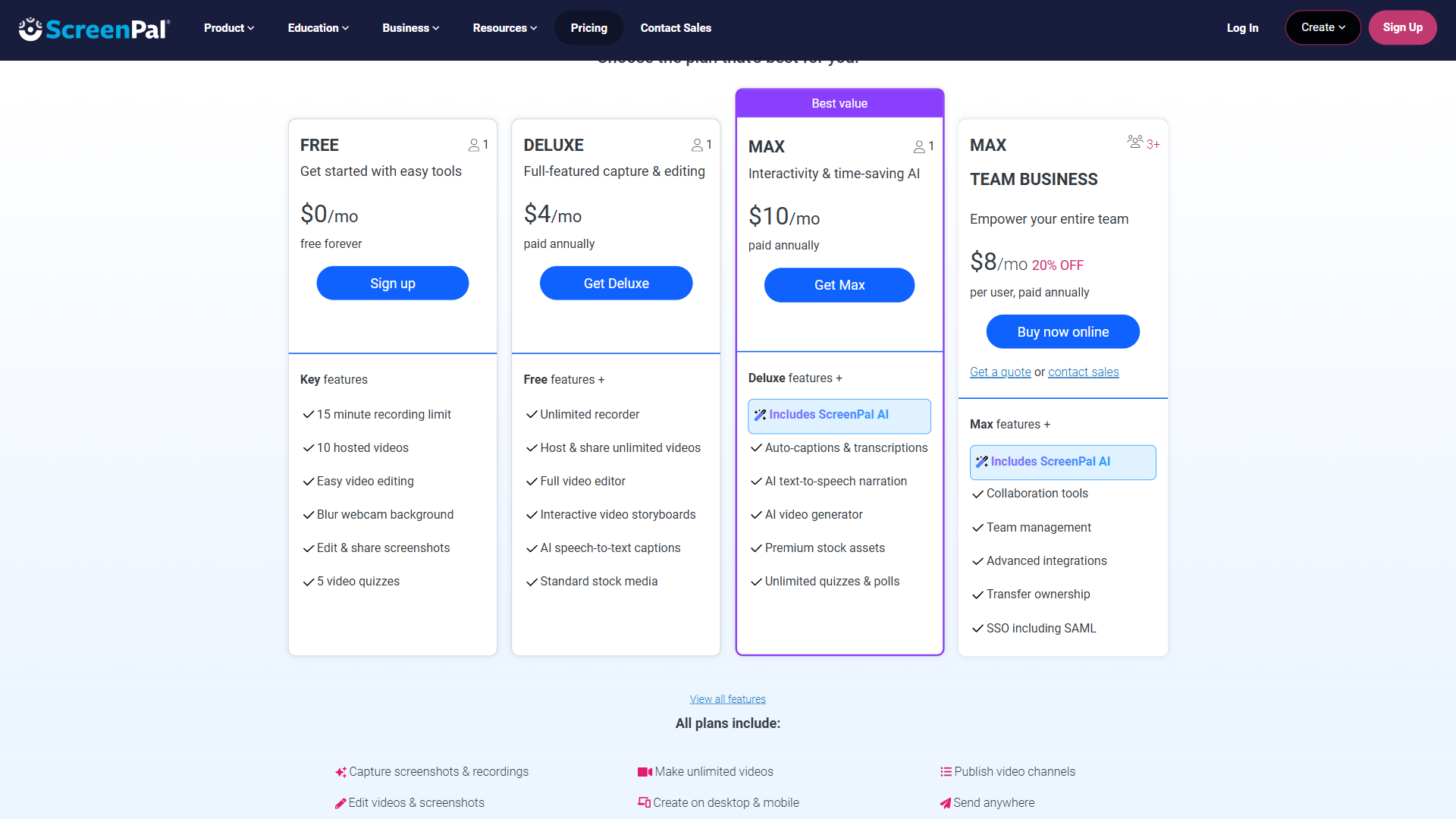This screenshot has height=819, width=1456.
Task: Click the camera icon beside Make unlimited videos
Action: point(645,772)
